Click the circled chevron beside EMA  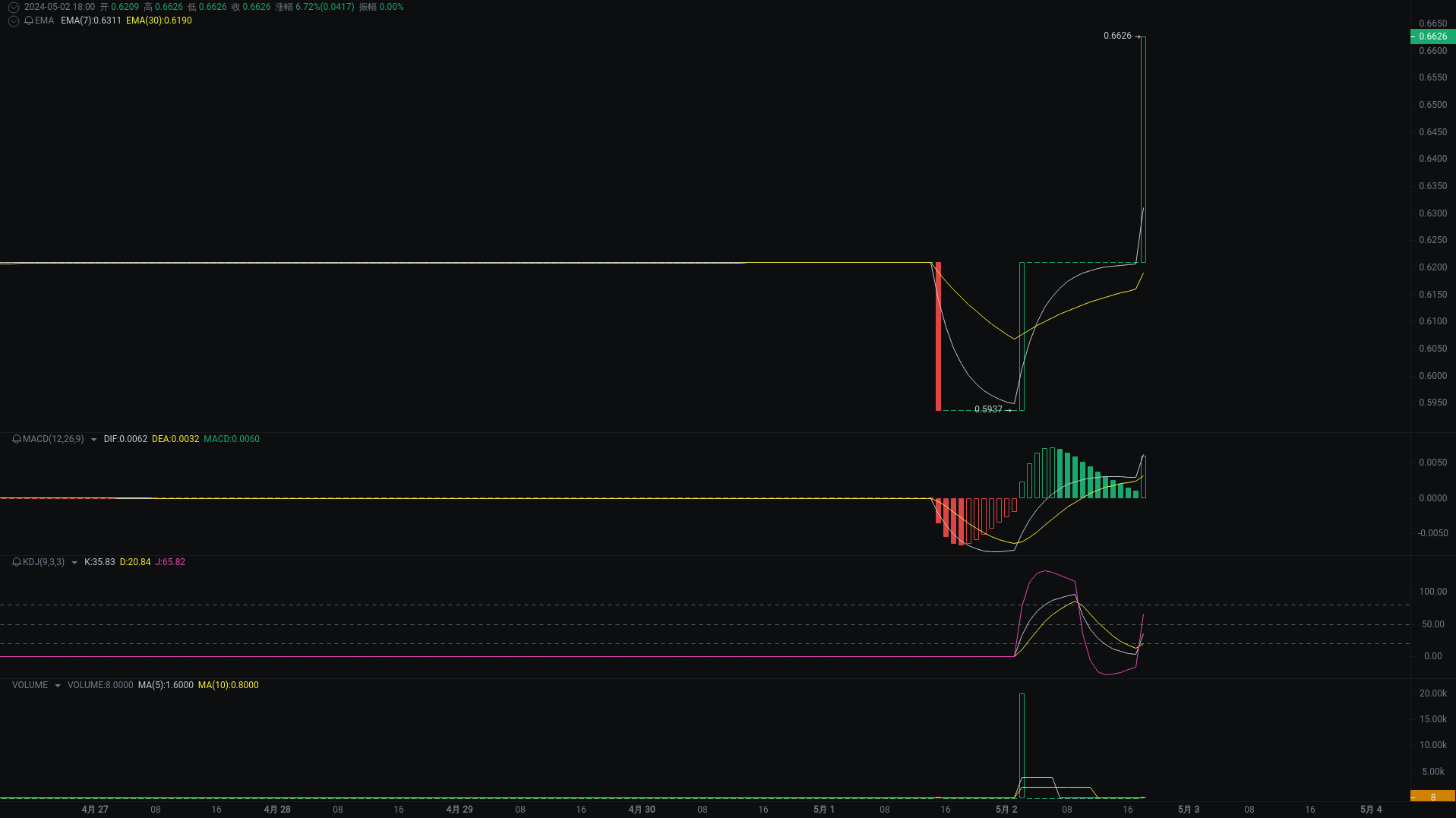point(13,21)
